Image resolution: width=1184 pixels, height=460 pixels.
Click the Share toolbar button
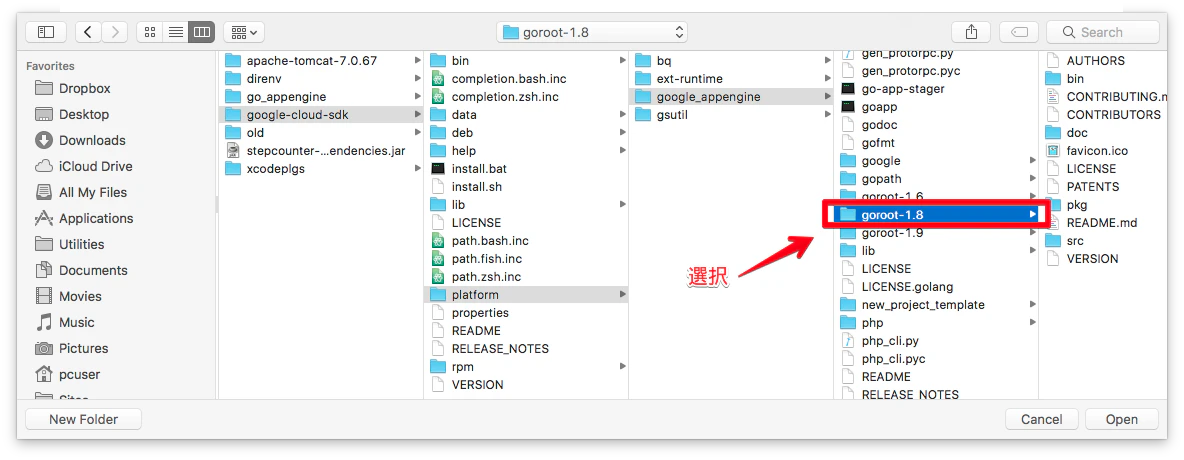(972, 32)
